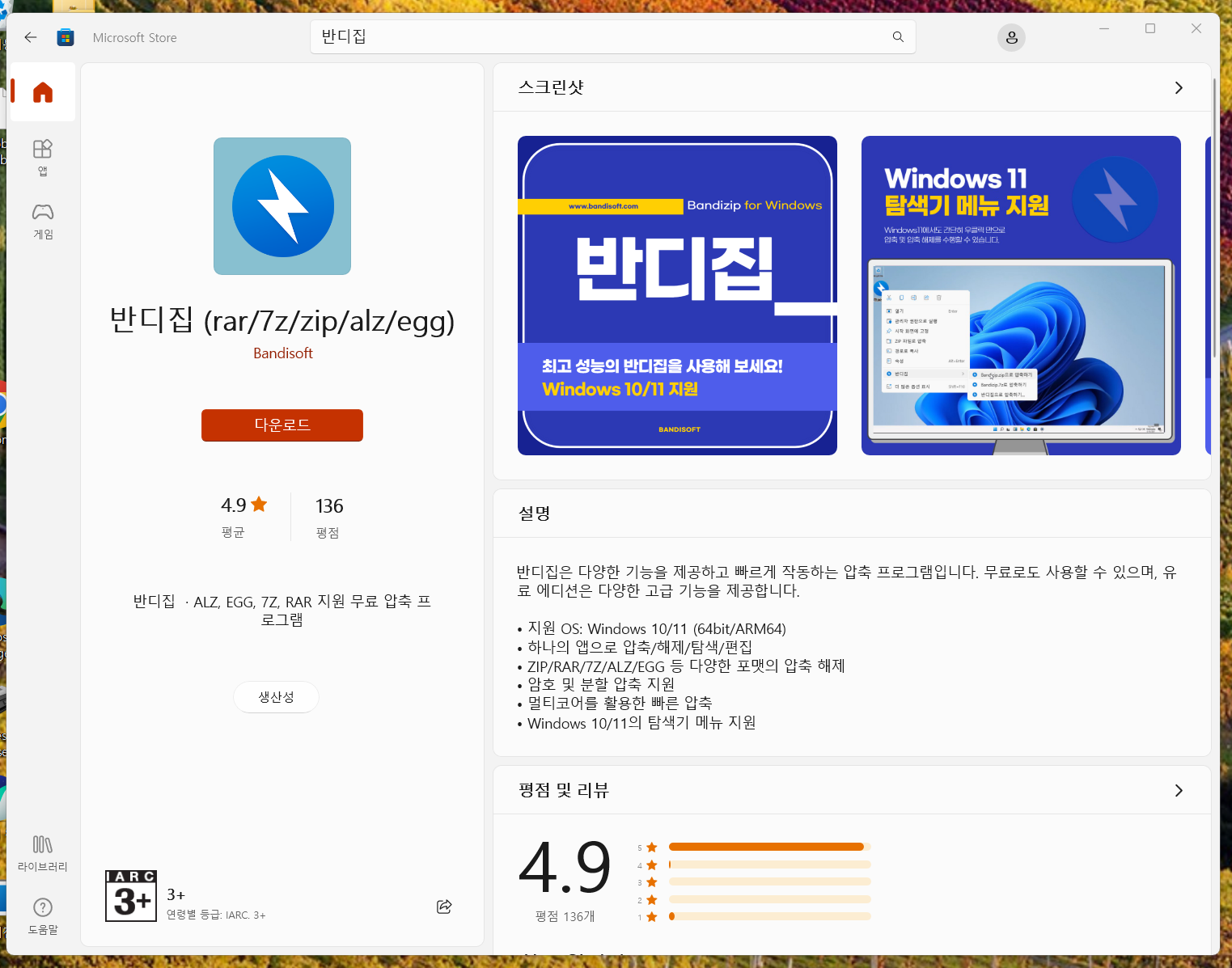Click the search magnifier icon
This screenshot has height=968, width=1232.
tap(898, 37)
